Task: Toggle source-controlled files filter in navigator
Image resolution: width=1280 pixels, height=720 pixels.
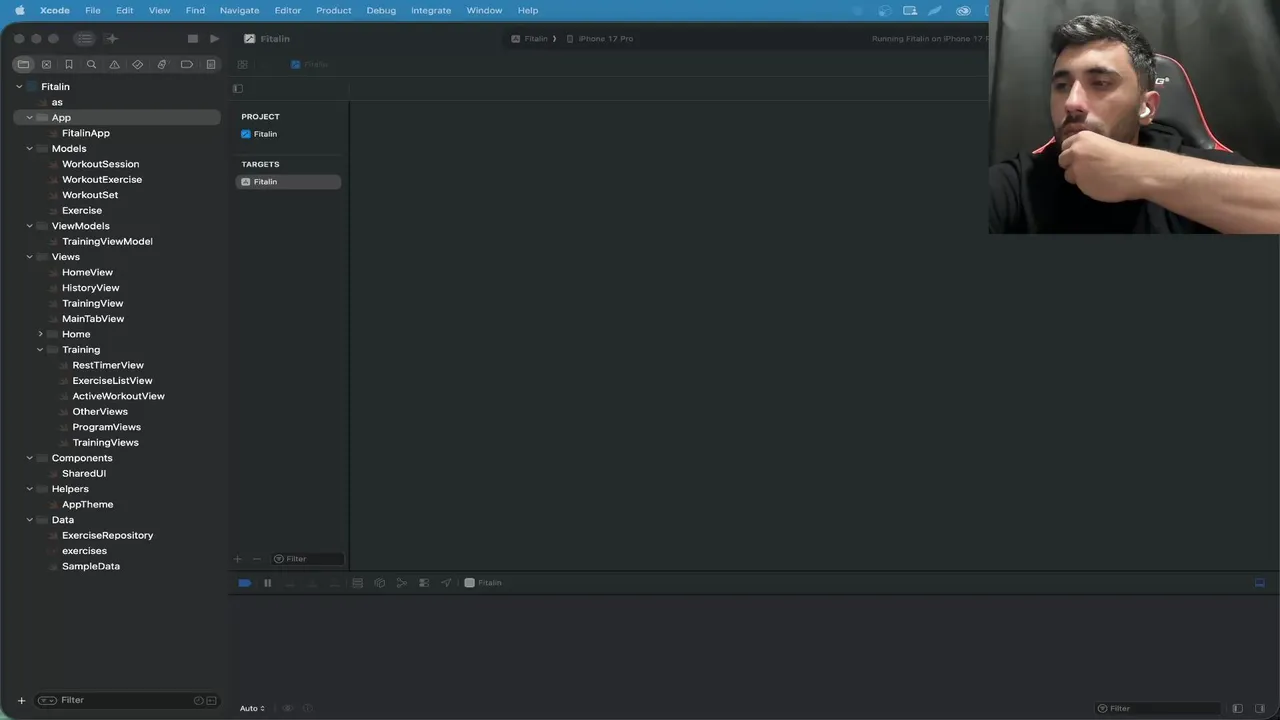Action: point(212,700)
